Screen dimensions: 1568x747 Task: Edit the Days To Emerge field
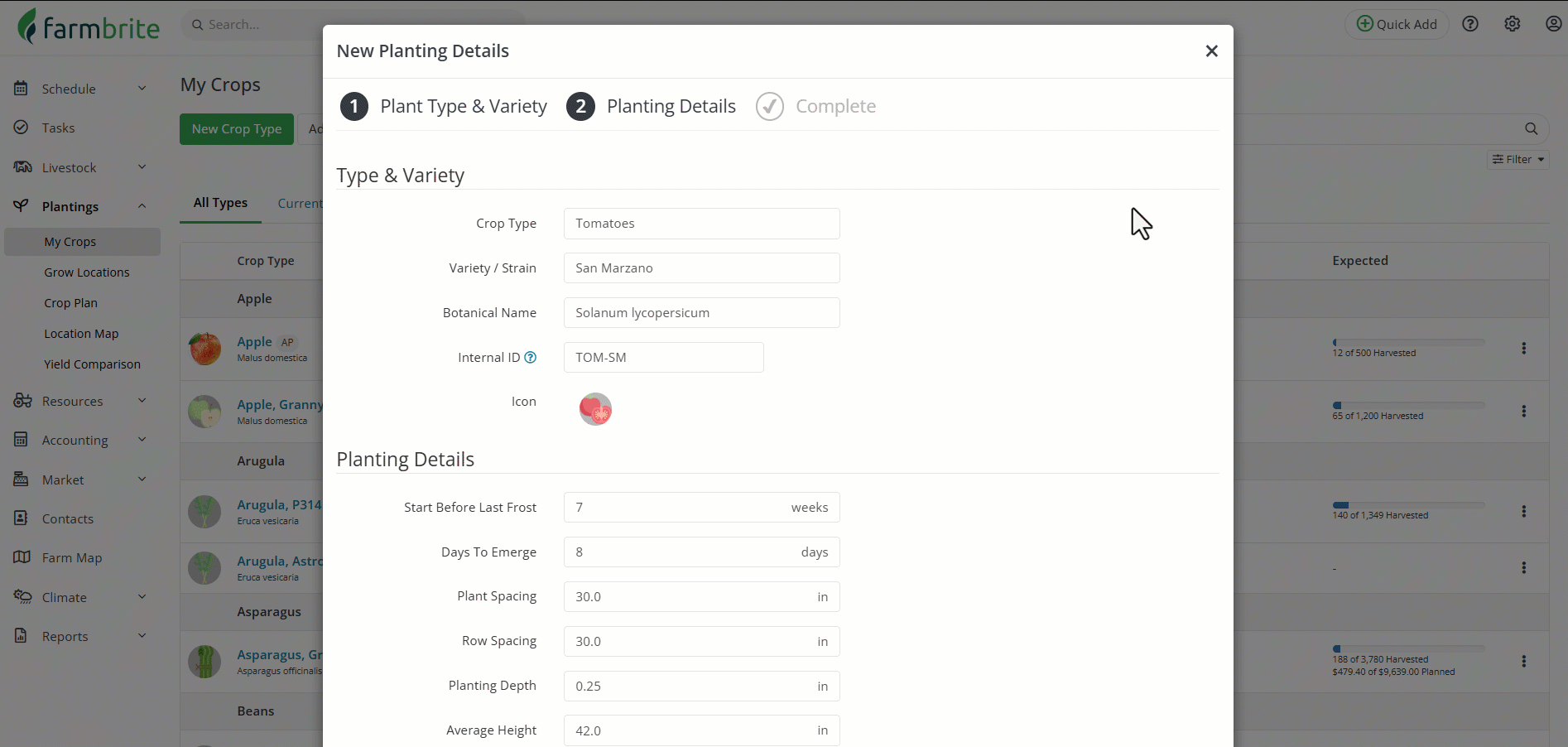pos(702,552)
